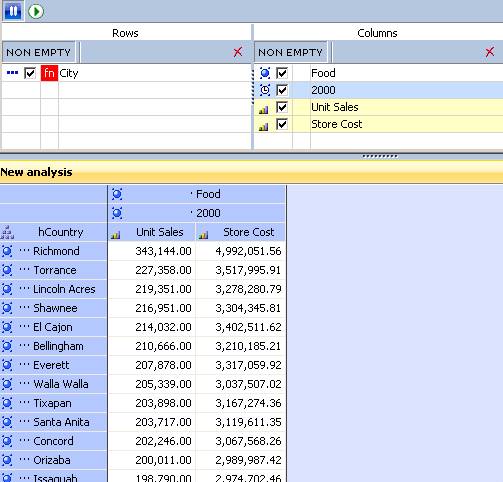Click the pause button in the toolbar

(x=13, y=11)
